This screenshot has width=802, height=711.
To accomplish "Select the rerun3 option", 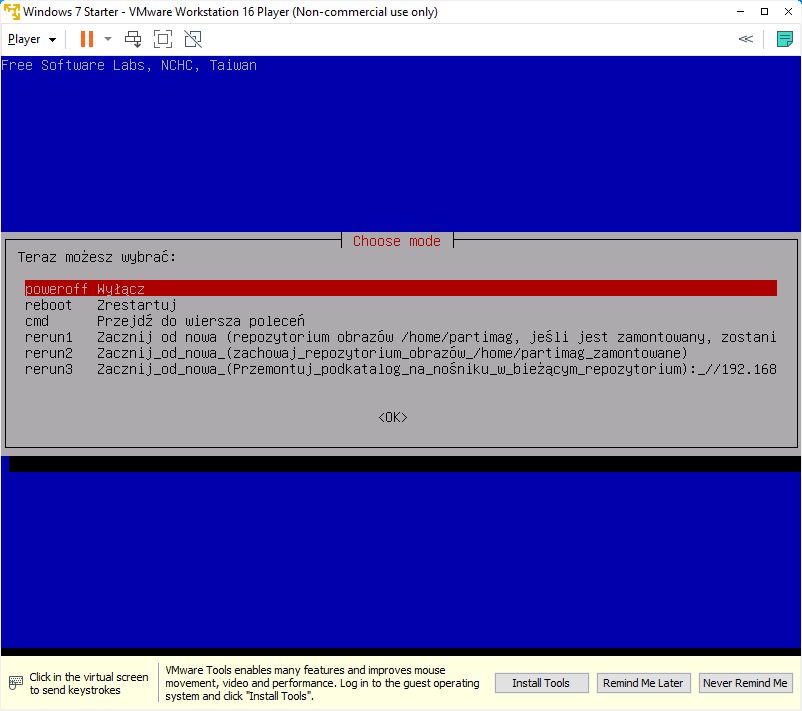I will coord(400,369).
